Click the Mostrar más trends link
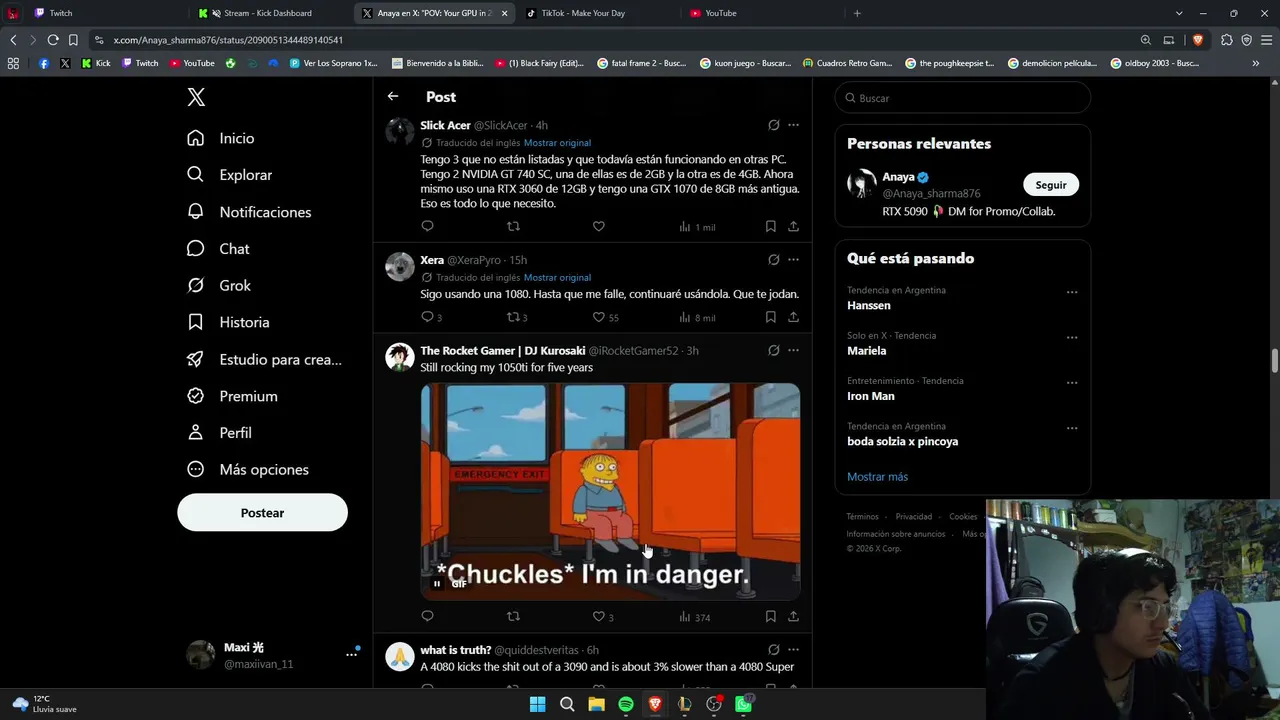 (877, 477)
